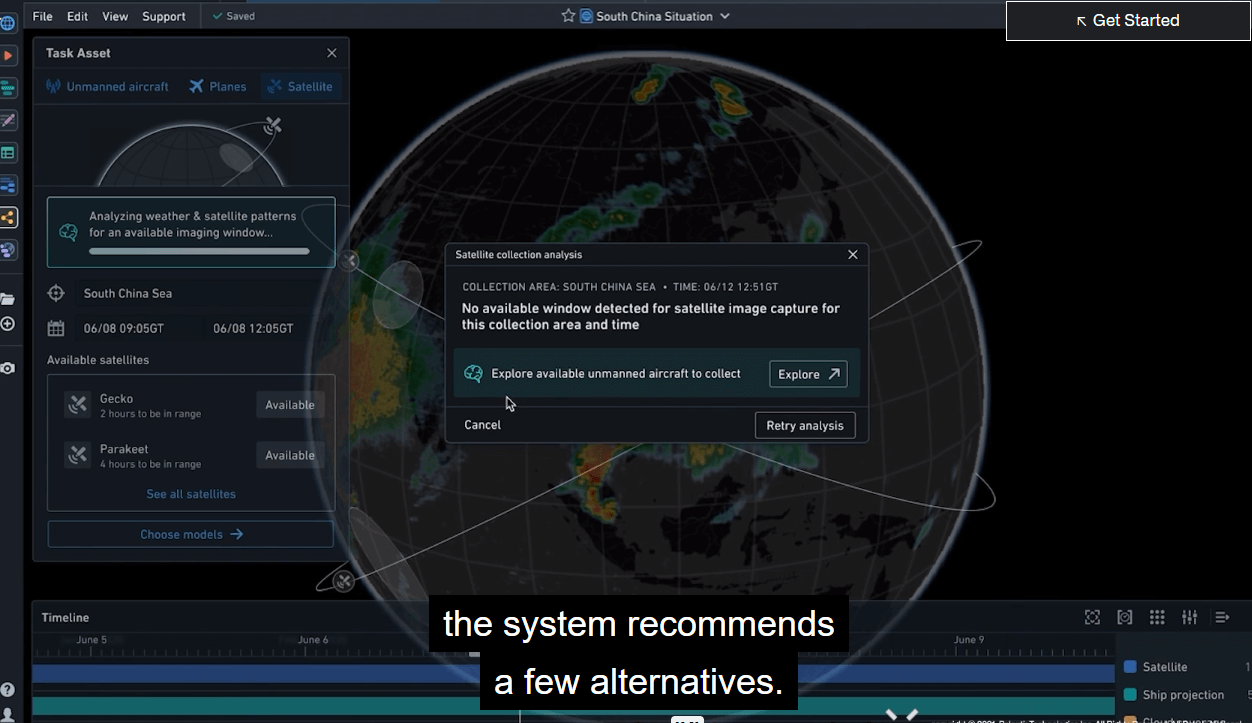The image size is (1252, 723).
Task: Open the Edit menu
Action: [x=77, y=16]
